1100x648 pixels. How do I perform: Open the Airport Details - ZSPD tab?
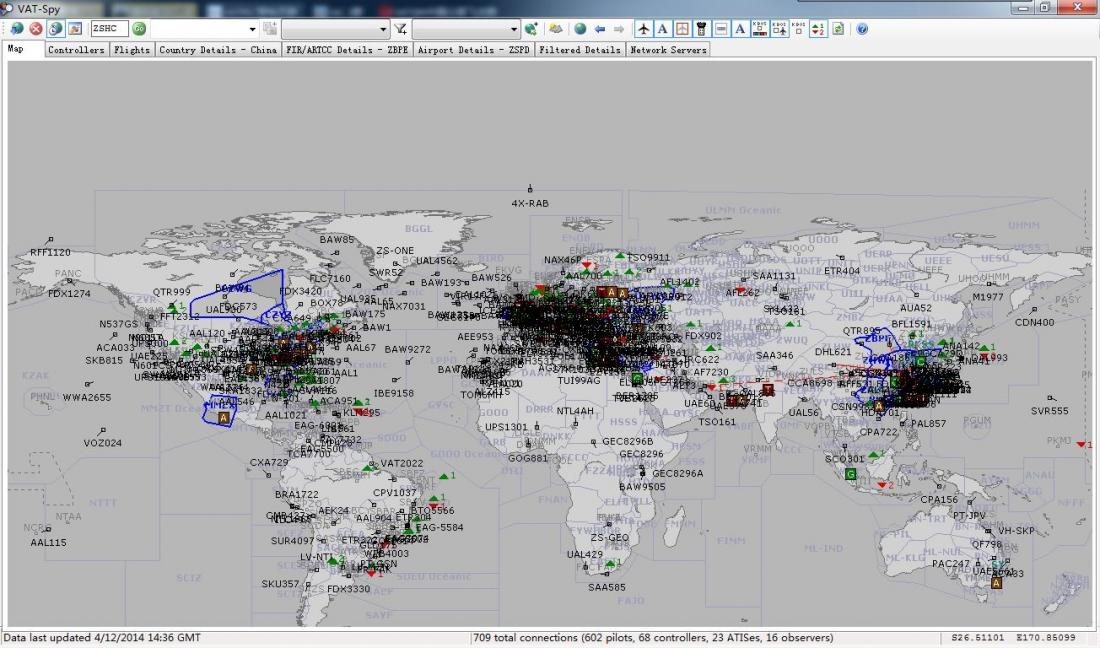[x=474, y=50]
